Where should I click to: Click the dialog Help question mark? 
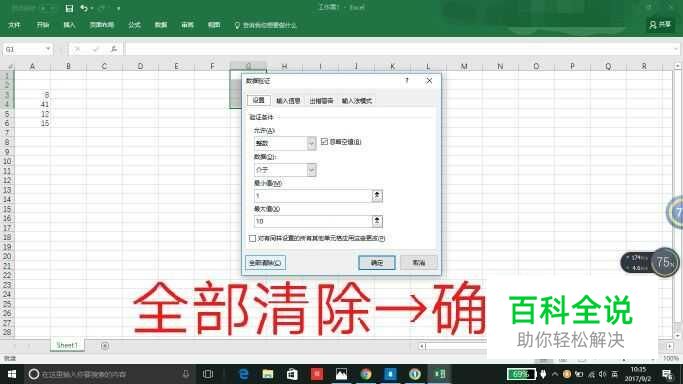coord(406,81)
